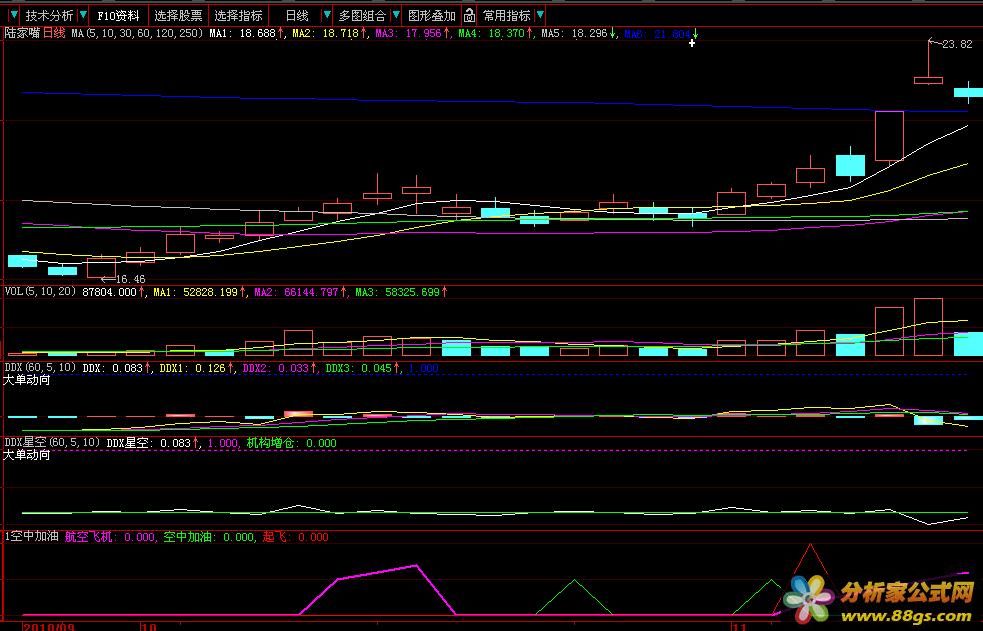Toggle the padlock icon in toolbar
Screen dimensions: 983x631
[x=469, y=15]
